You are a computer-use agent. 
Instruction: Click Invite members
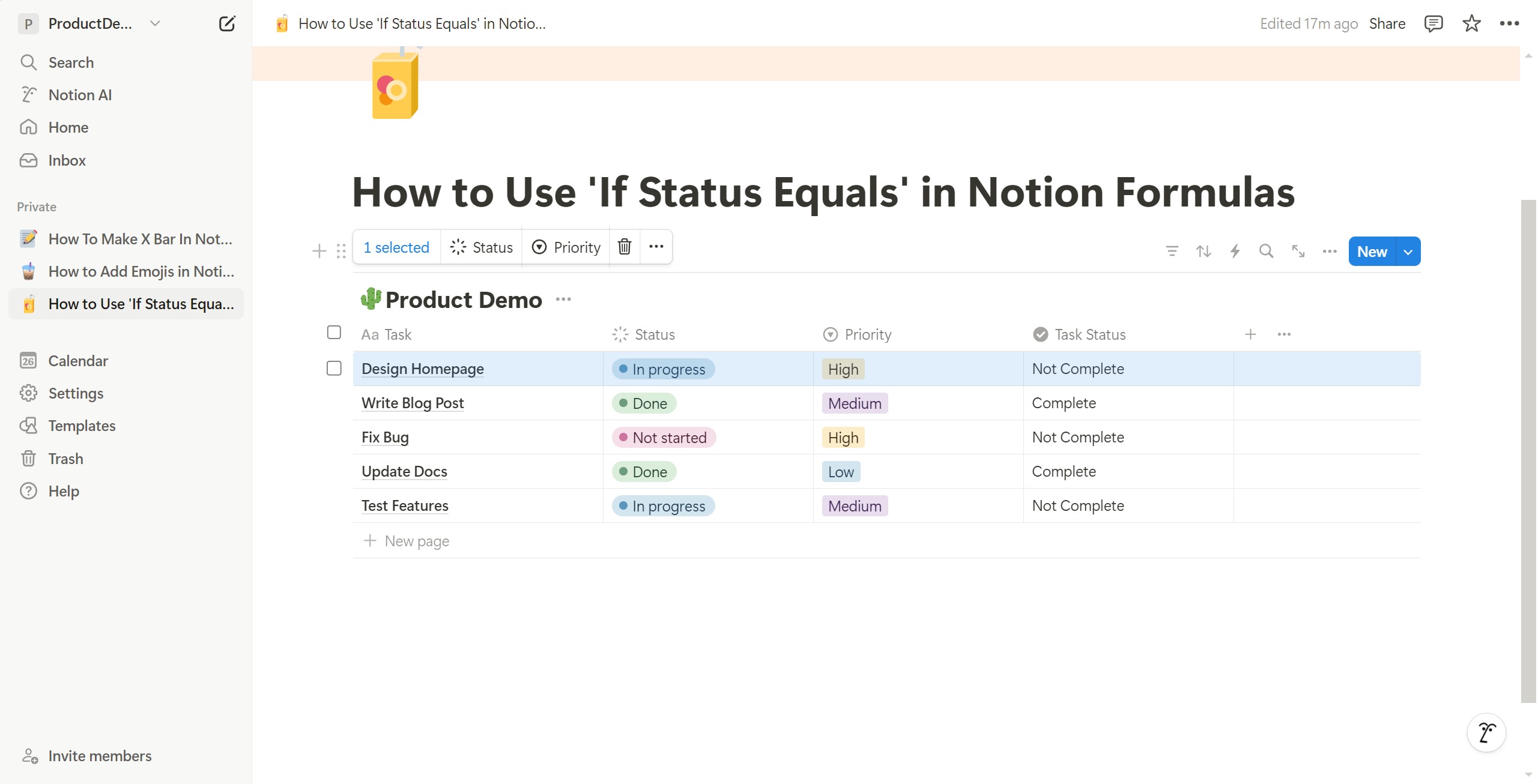pos(87,756)
